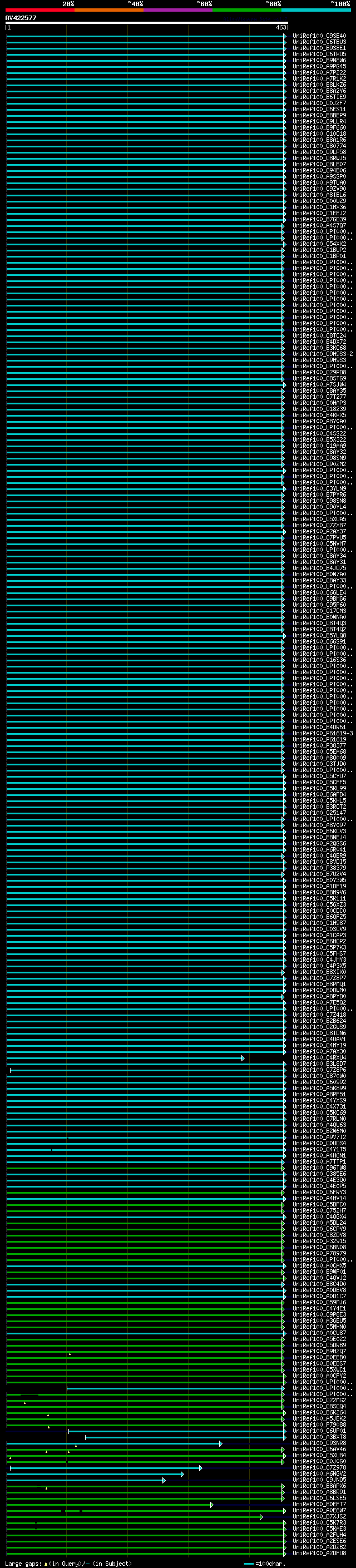Click the white query sequence bar
The height and width of the screenshot is (1568, 356).
147,22
